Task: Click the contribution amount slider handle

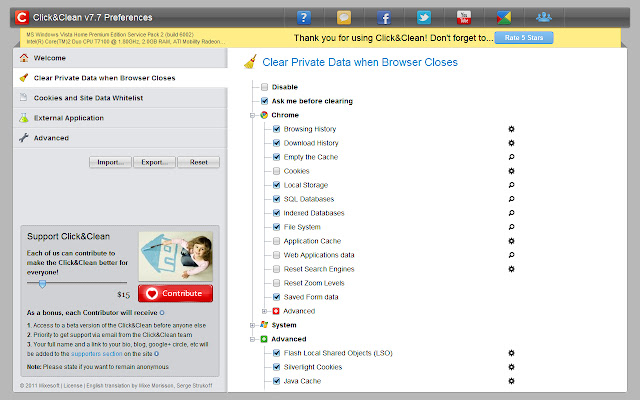Action: tap(42, 284)
